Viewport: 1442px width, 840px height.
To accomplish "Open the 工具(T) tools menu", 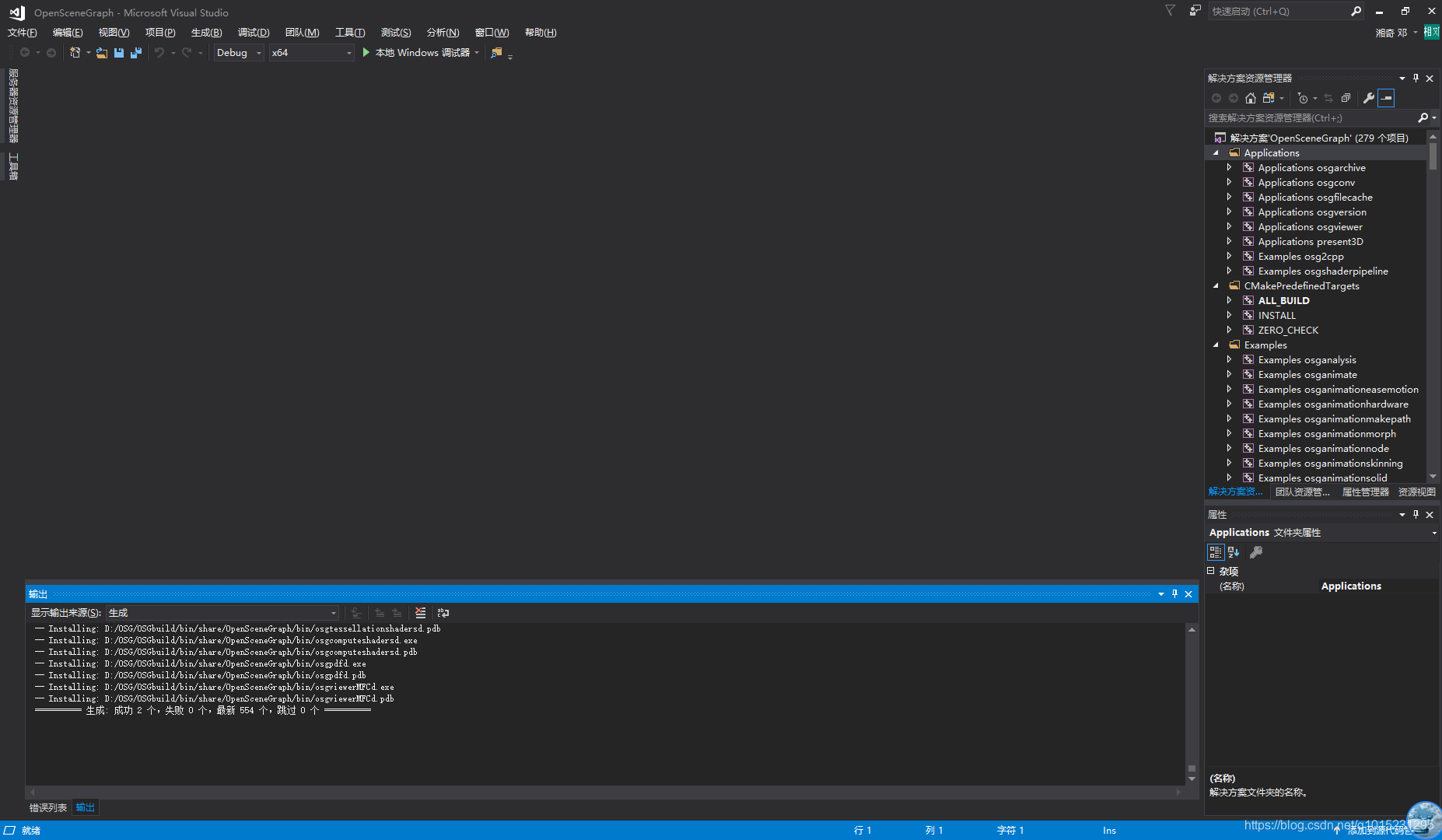I will (350, 33).
